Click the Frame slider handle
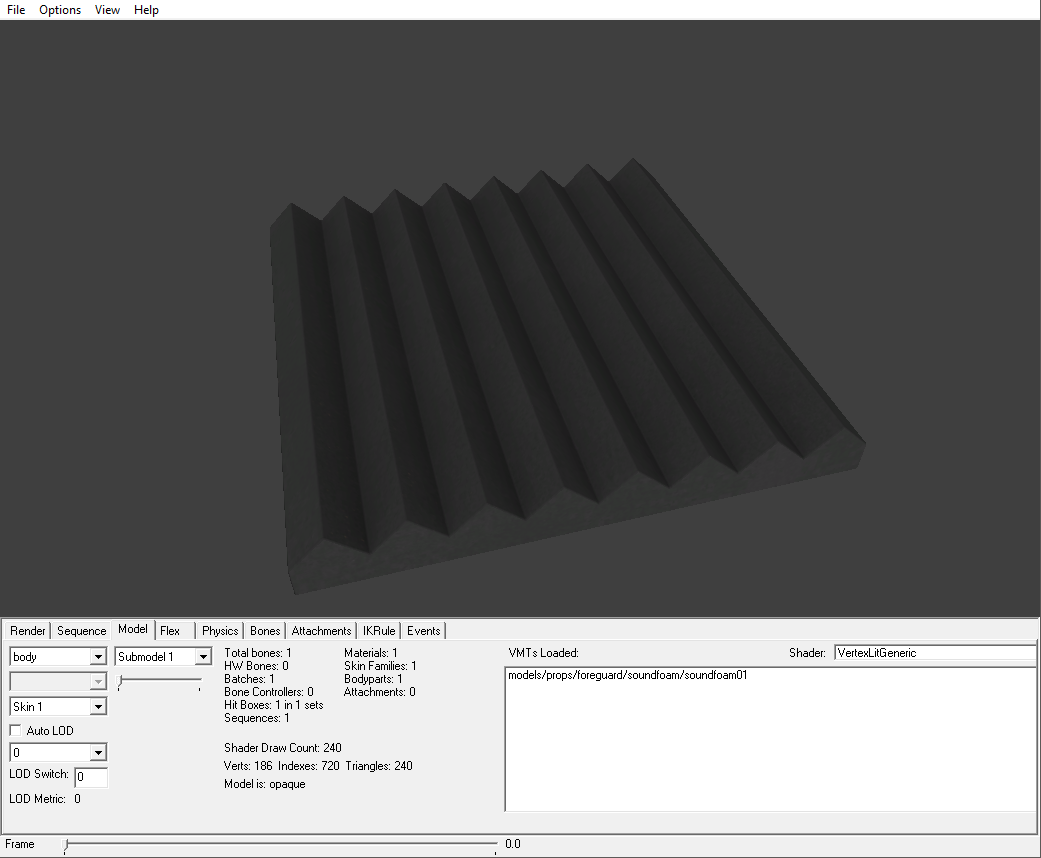 [x=65, y=845]
